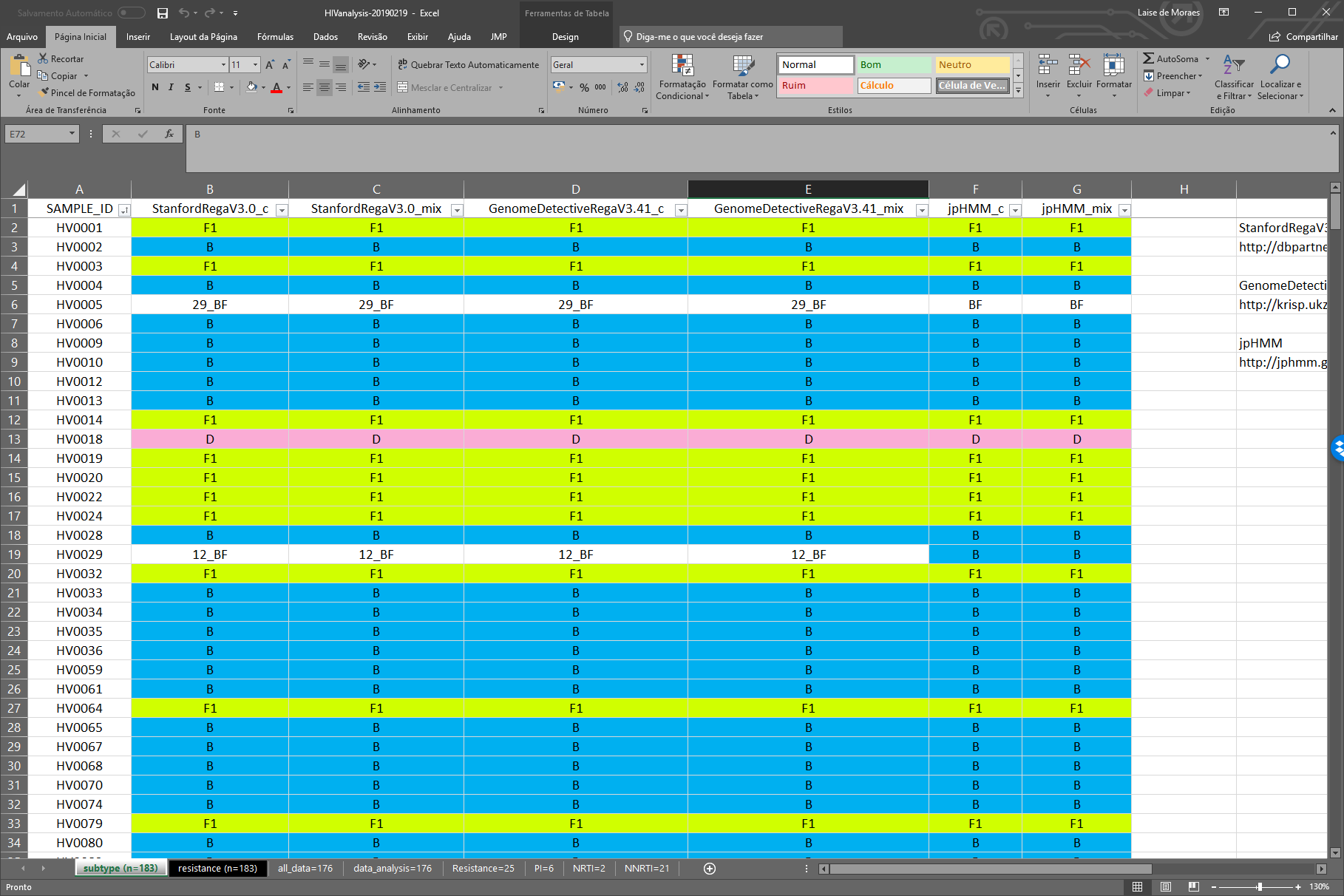Open the NNRTI=21 sheet tab
The width and height of the screenshot is (1344, 896).
[x=647, y=869]
